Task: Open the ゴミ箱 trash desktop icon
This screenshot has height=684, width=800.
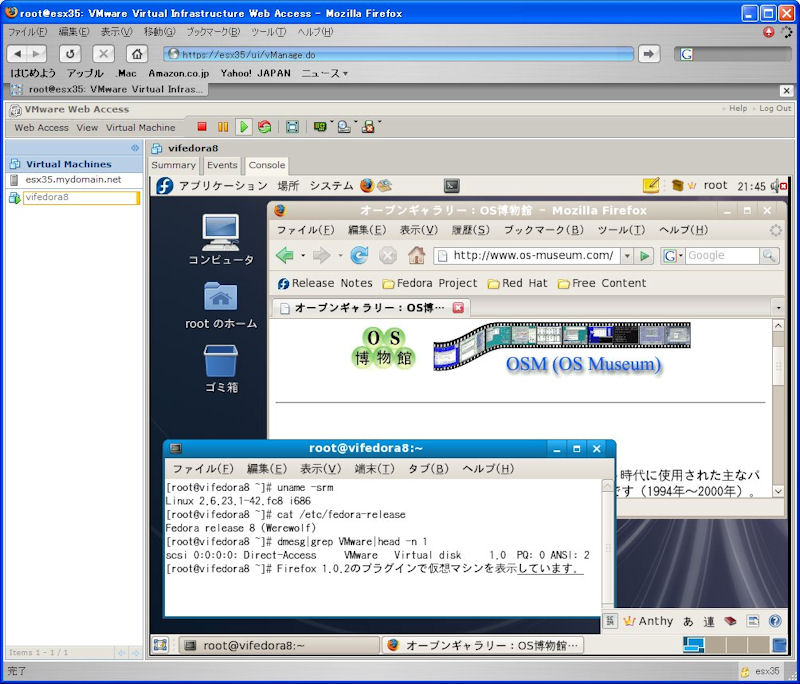Action: point(220,368)
